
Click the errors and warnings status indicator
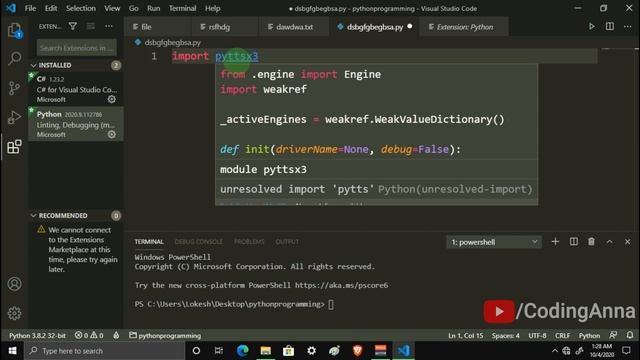[x=89, y=335]
